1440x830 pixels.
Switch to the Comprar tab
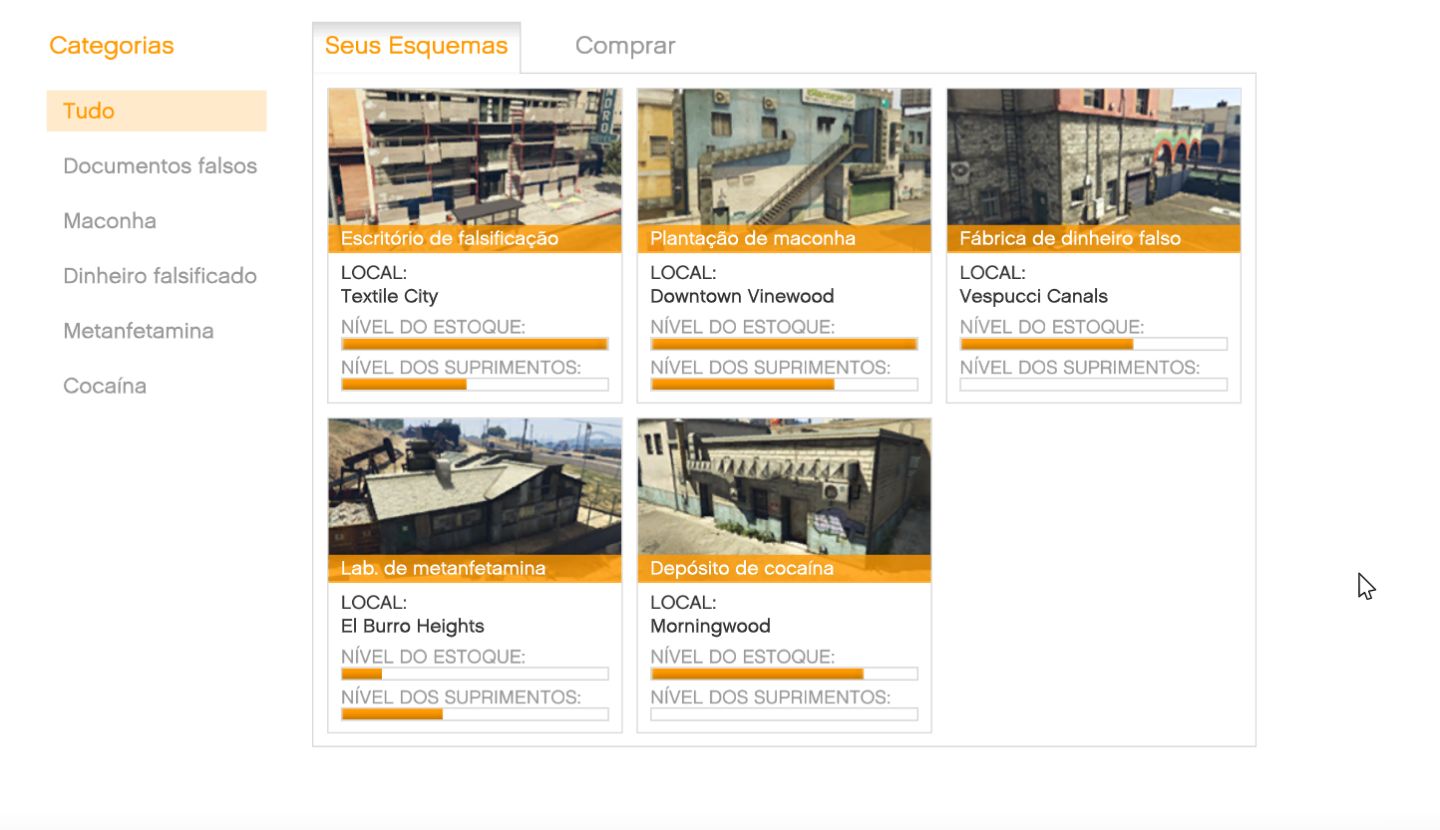(x=625, y=46)
